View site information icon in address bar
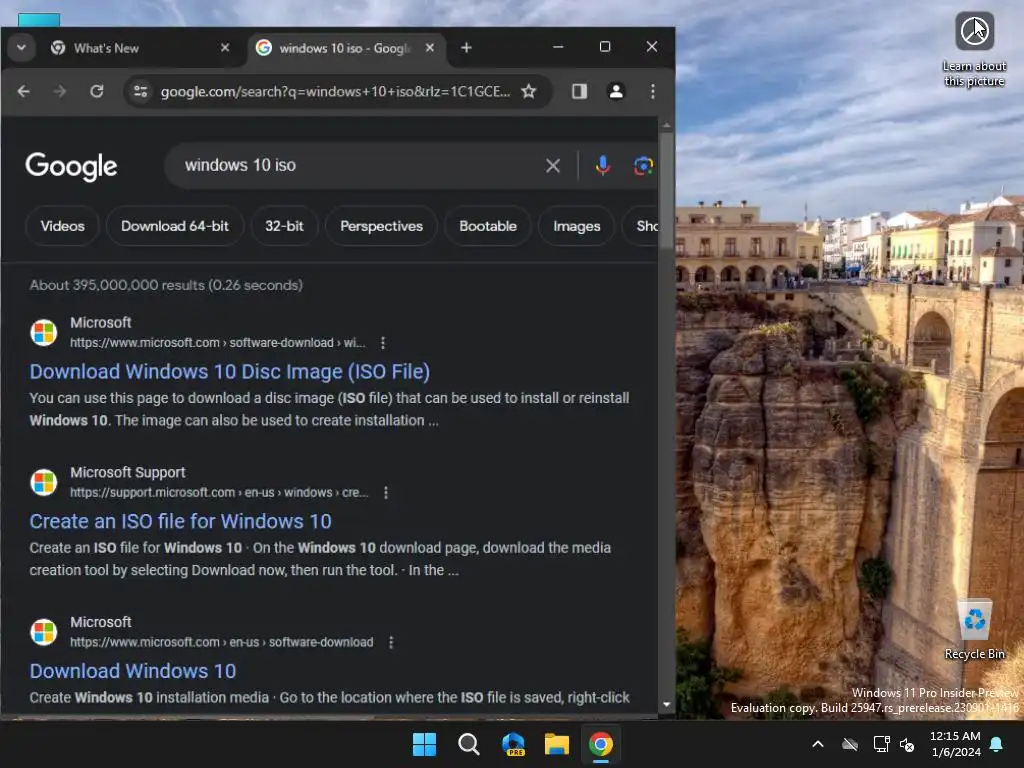Viewport: 1024px width, 768px height. tap(140, 91)
